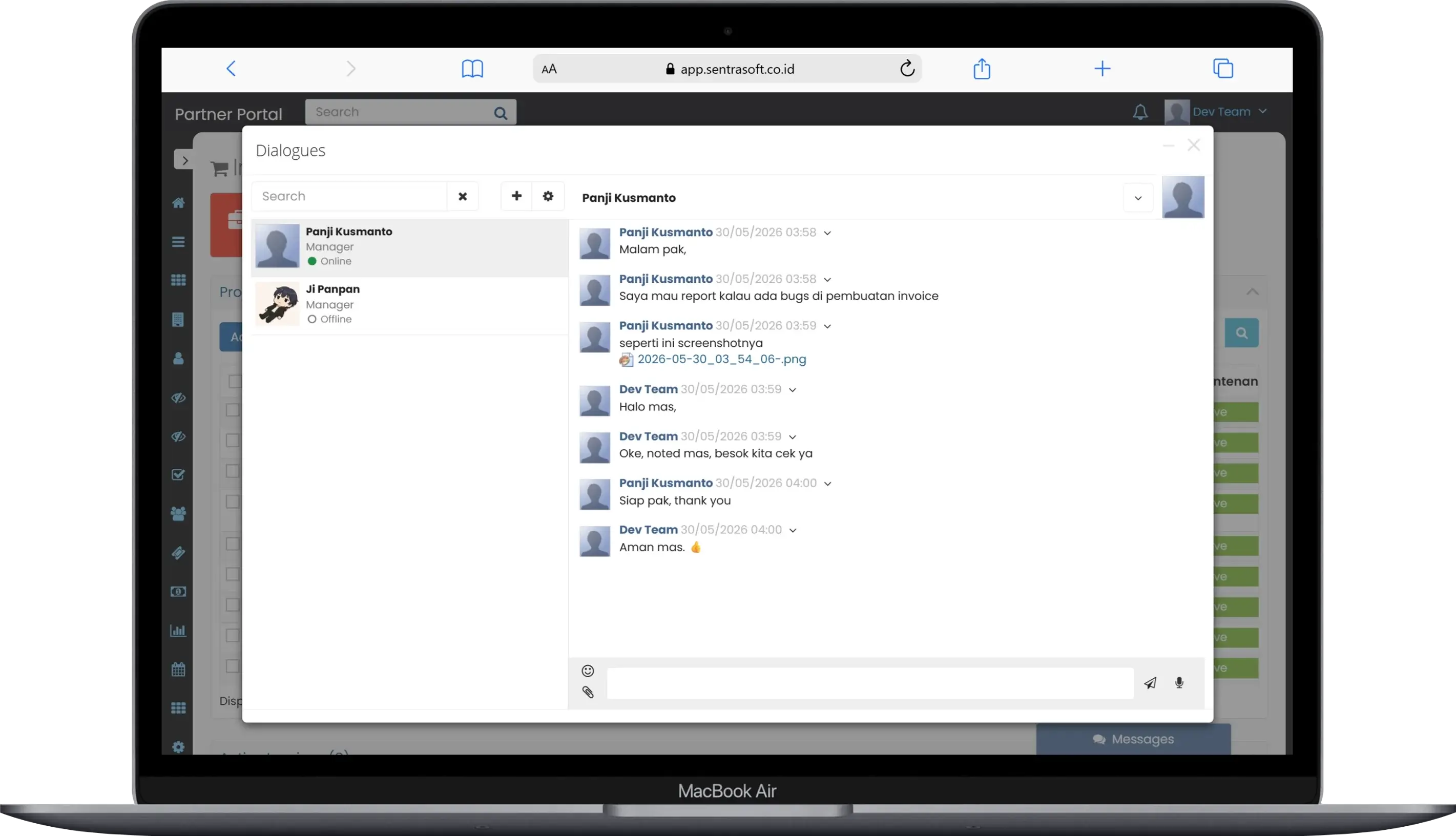This screenshot has width=1456, height=836.
Task: Click the Partner Portal search magnifier icon
Action: pyautogui.click(x=501, y=113)
